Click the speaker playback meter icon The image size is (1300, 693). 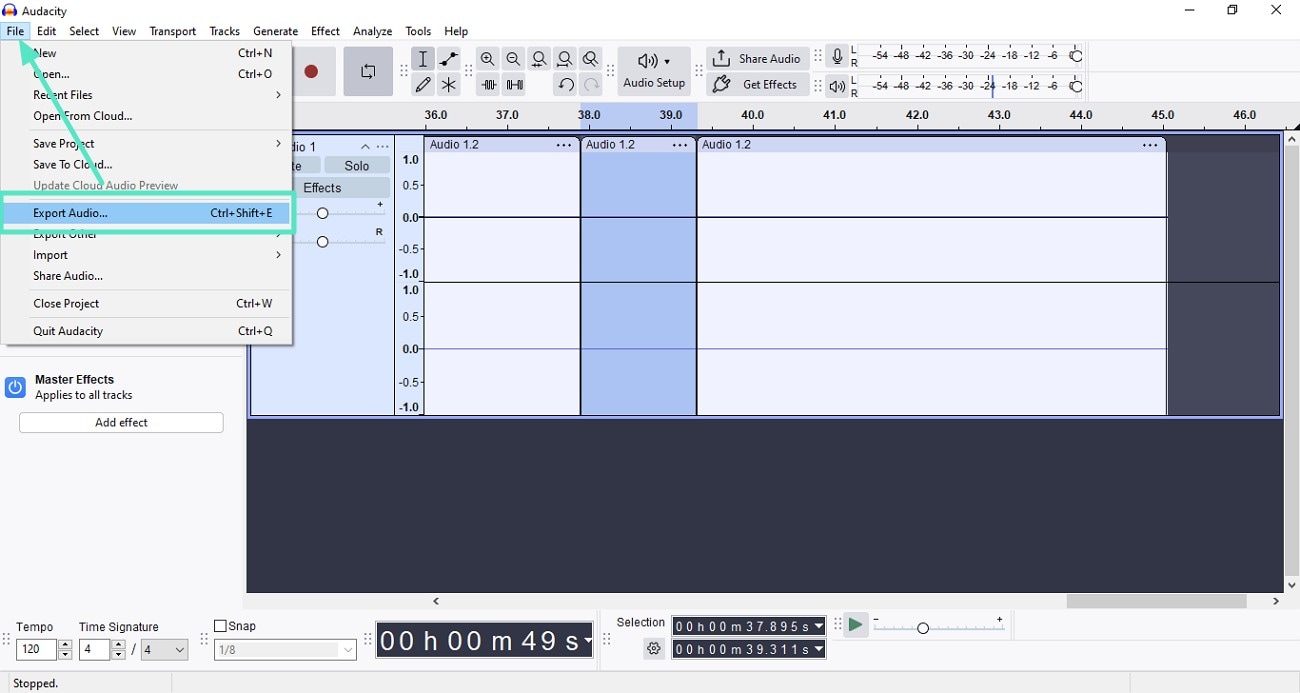[837, 87]
